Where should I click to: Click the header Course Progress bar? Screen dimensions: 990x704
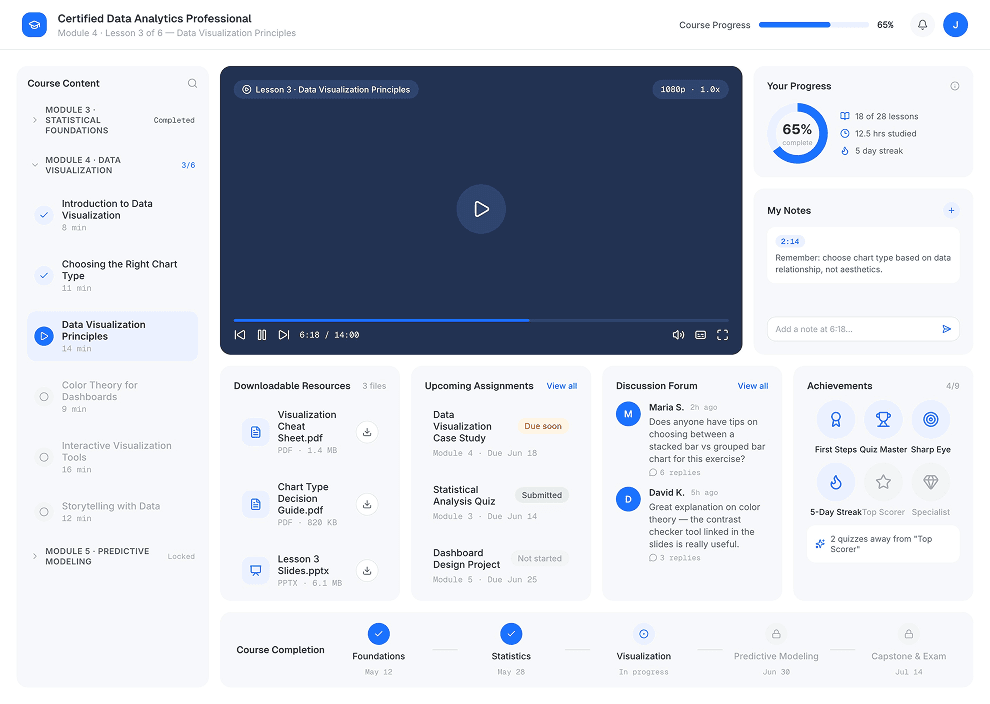coord(814,25)
